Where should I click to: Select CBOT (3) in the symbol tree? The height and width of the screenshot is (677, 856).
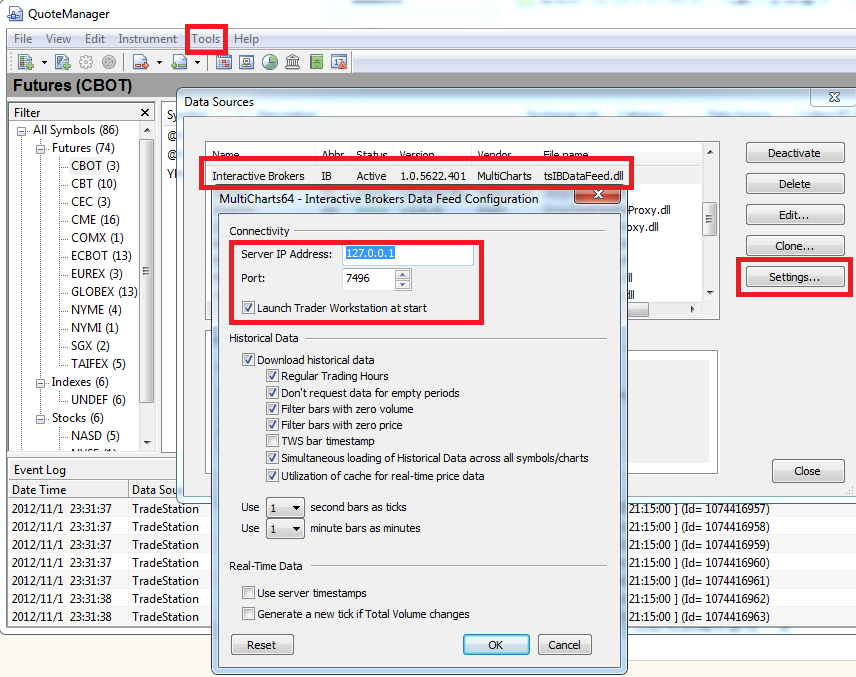tap(95, 165)
